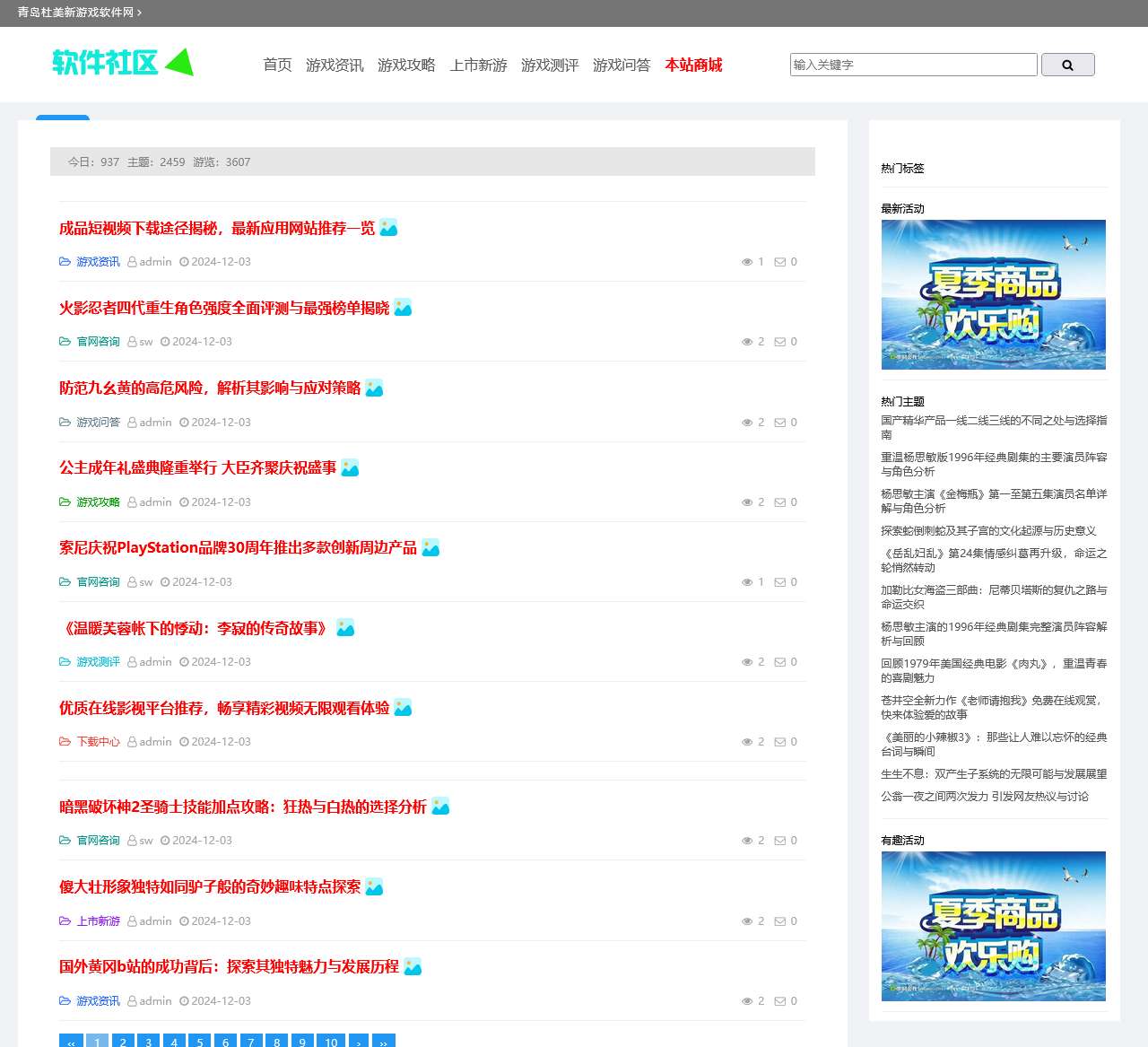1148x1047 pixels.
Task: Visit 青岛杜美新游戏软件网 top bar link
Action: 74,13
